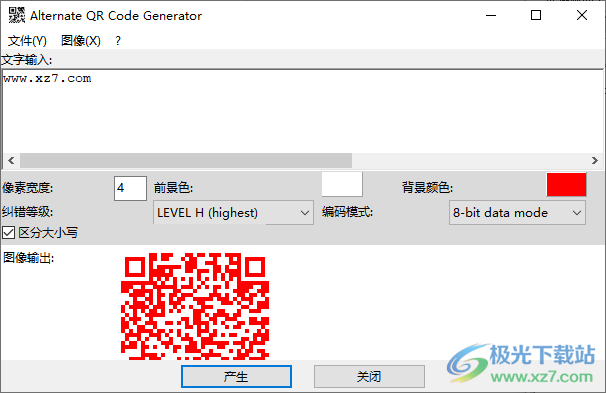The height and width of the screenshot is (393, 606).
Task: Click the 产生 generate button
Action: (236, 376)
